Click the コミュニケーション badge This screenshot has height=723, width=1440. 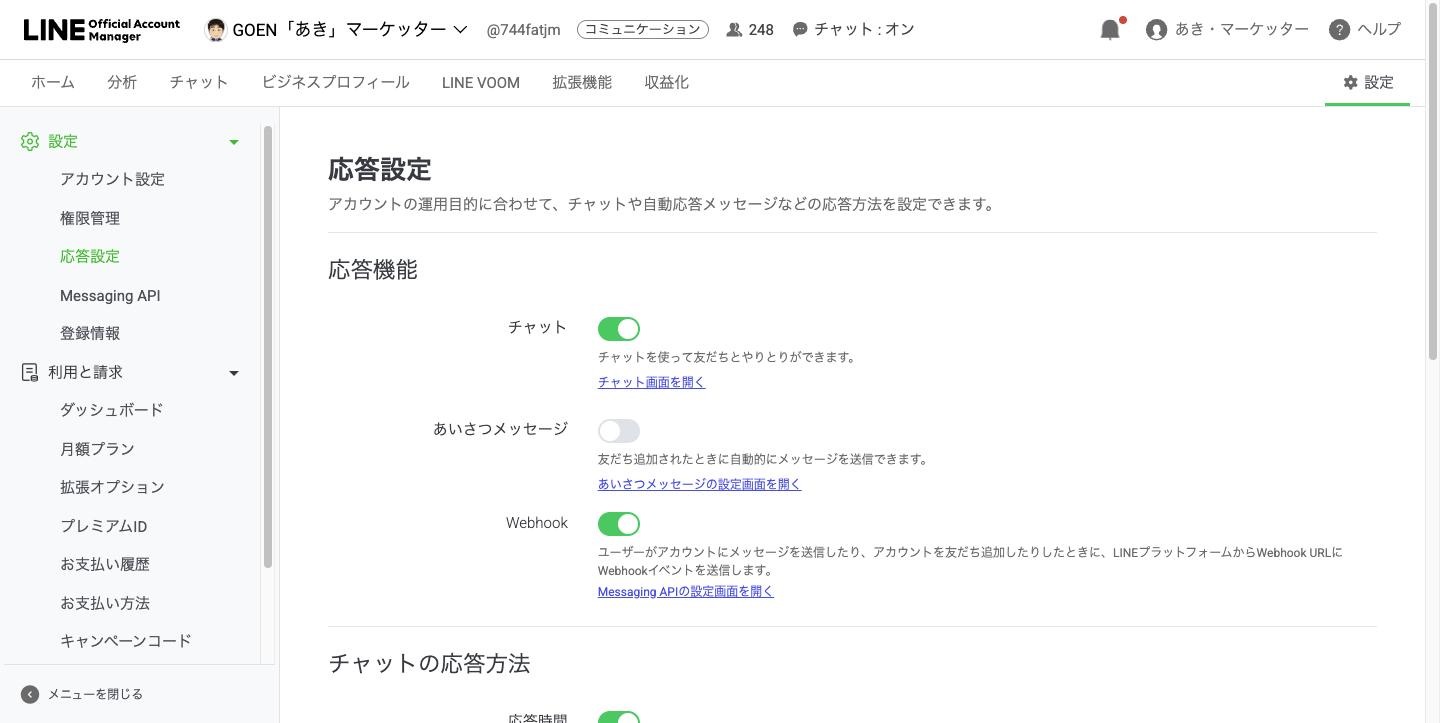click(643, 30)
